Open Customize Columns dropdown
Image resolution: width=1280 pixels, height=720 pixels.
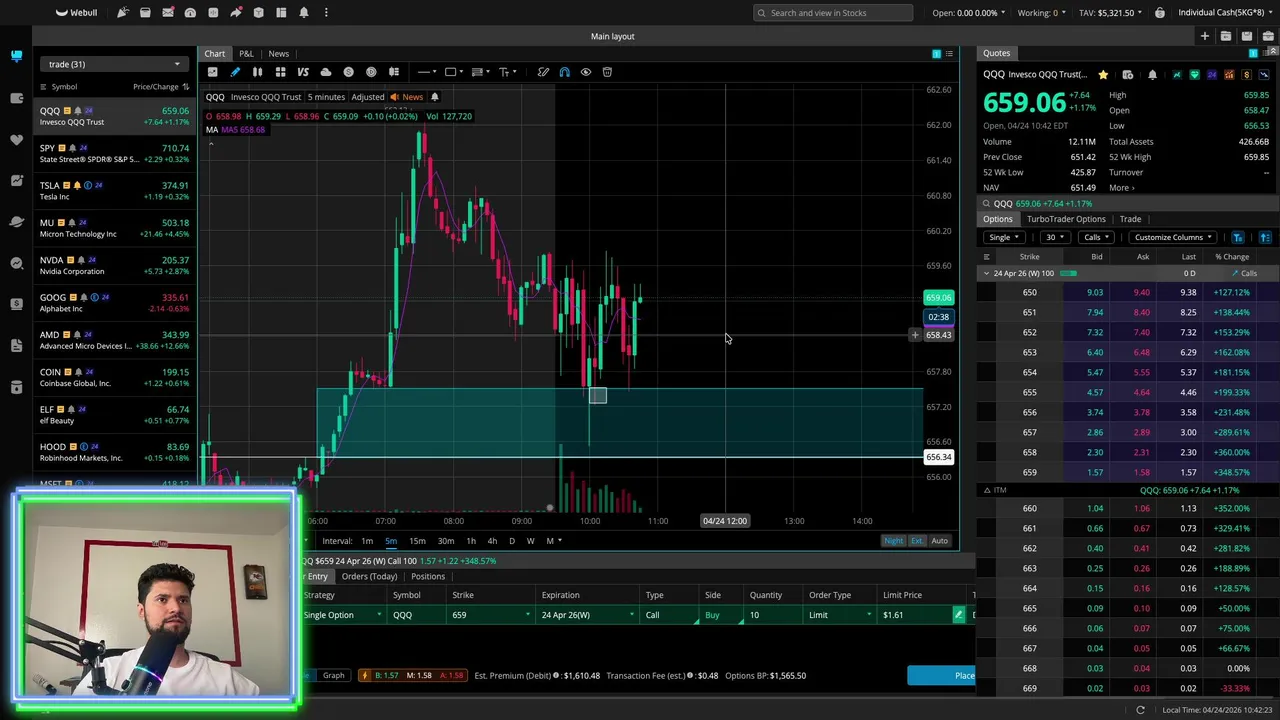point(1173,238)
